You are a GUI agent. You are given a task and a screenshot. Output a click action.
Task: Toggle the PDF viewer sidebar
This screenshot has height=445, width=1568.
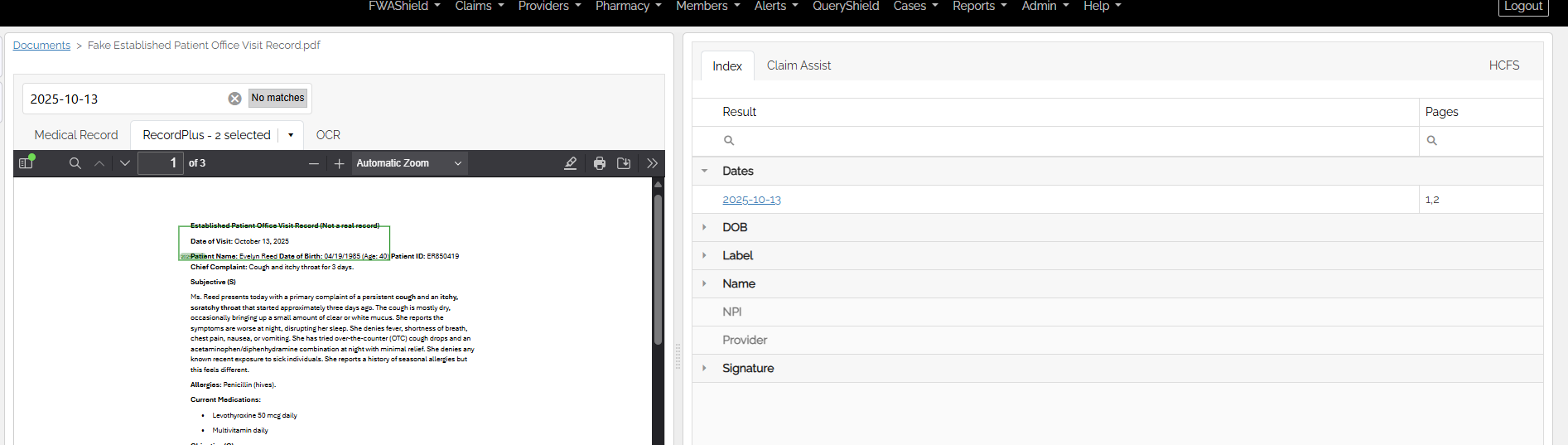click(26, 163)
